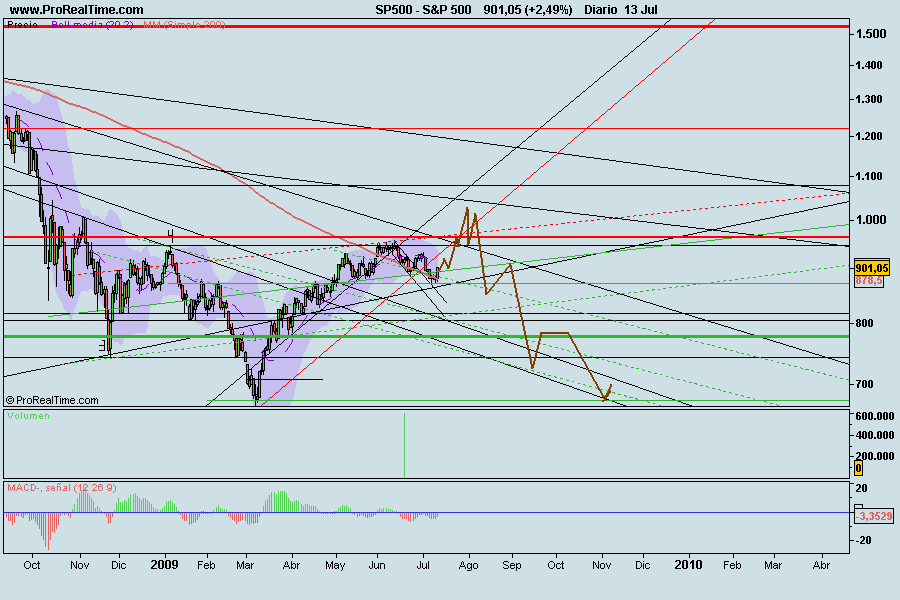
Task: Select the -3,3529 MACD value tag
Action: pos(874,516)
